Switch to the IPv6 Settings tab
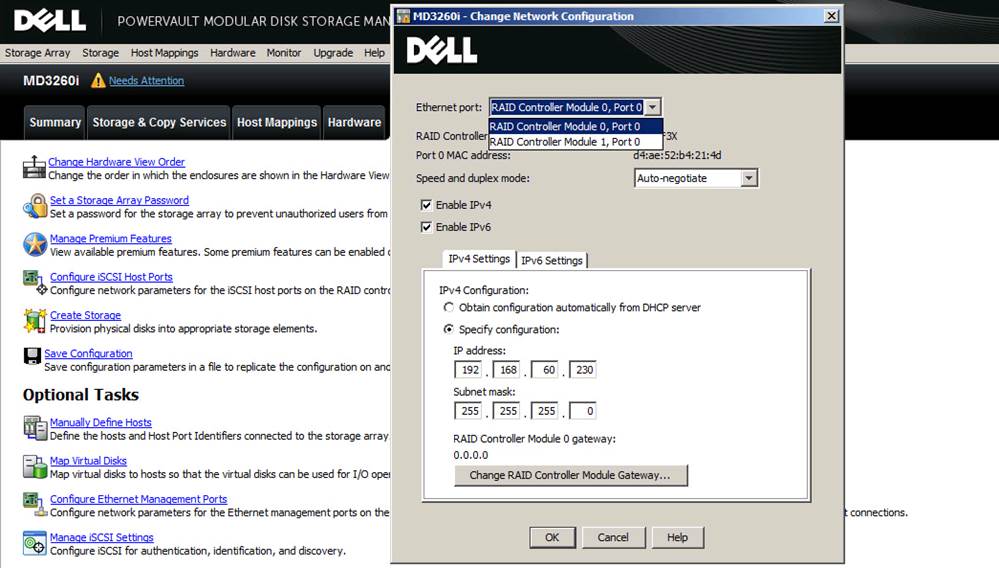The image size is (999, 568). click(552, 260)
